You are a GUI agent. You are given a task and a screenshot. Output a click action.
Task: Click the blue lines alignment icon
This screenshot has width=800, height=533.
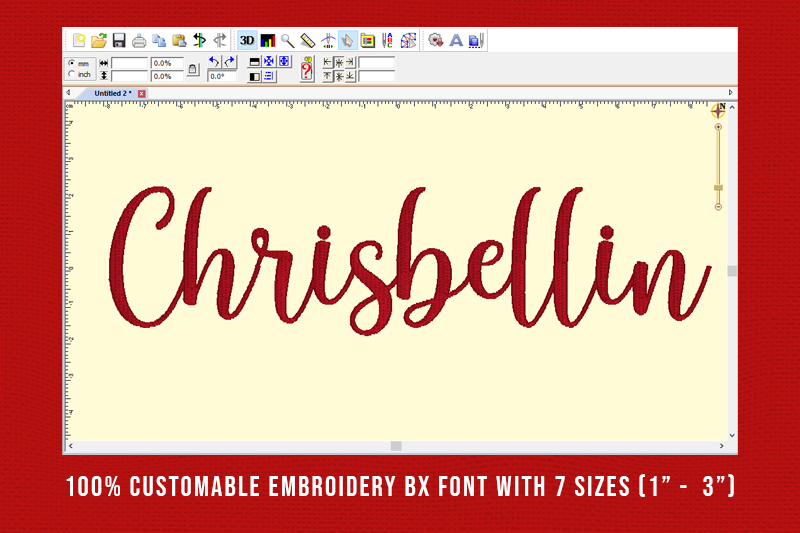coord(269,77)
